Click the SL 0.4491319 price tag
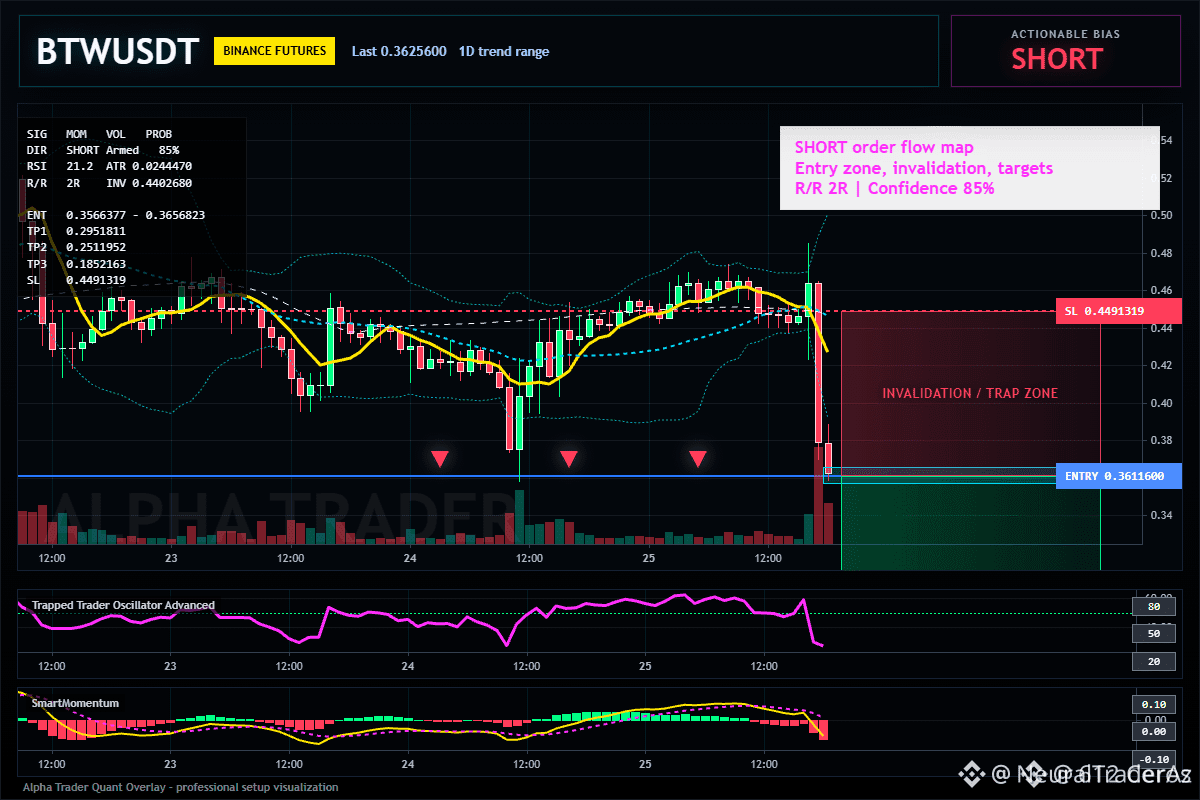This screenshot has width=1200, height=800. tap(1118, 311)
